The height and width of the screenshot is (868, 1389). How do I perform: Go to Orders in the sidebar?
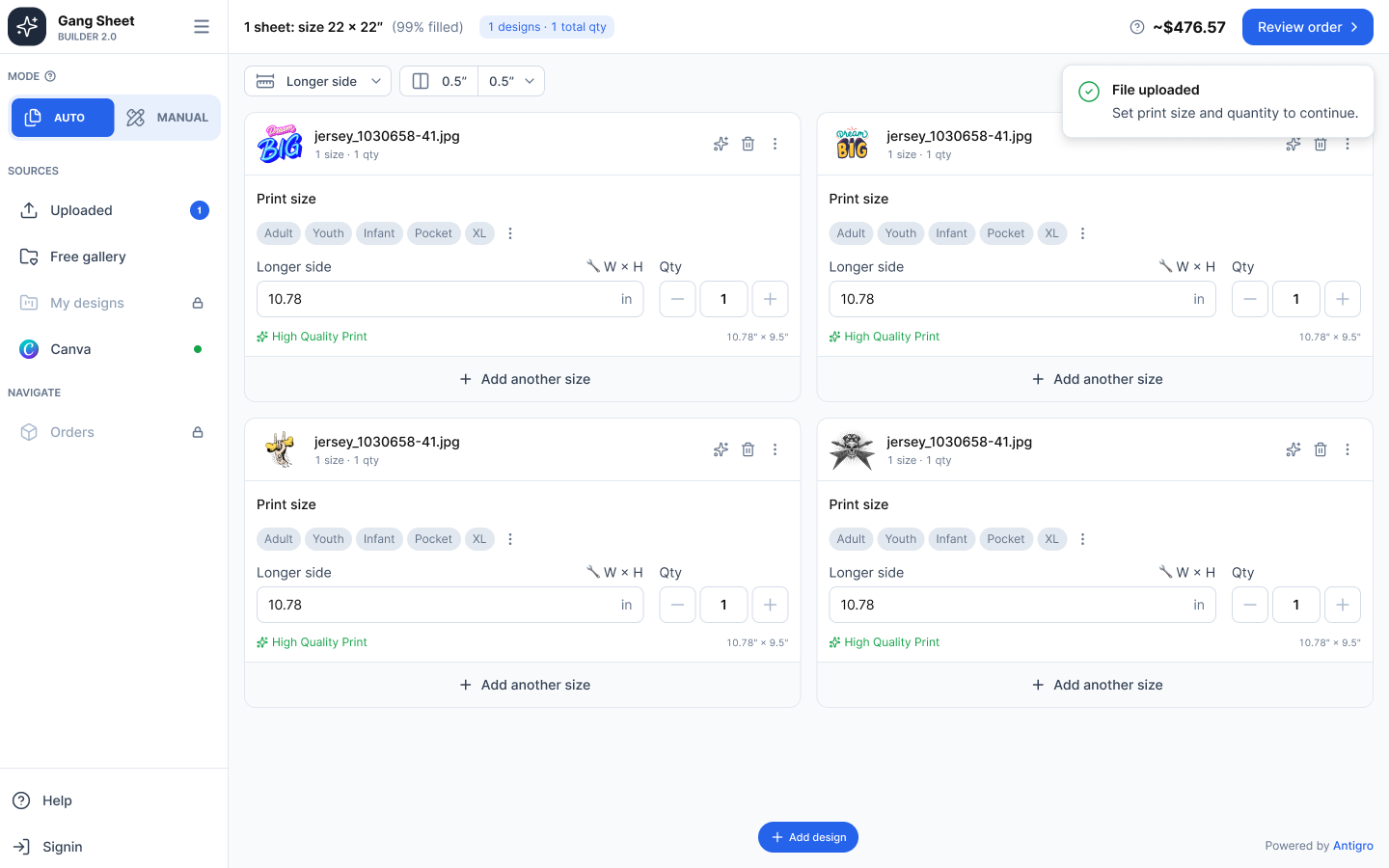point(114,432)
